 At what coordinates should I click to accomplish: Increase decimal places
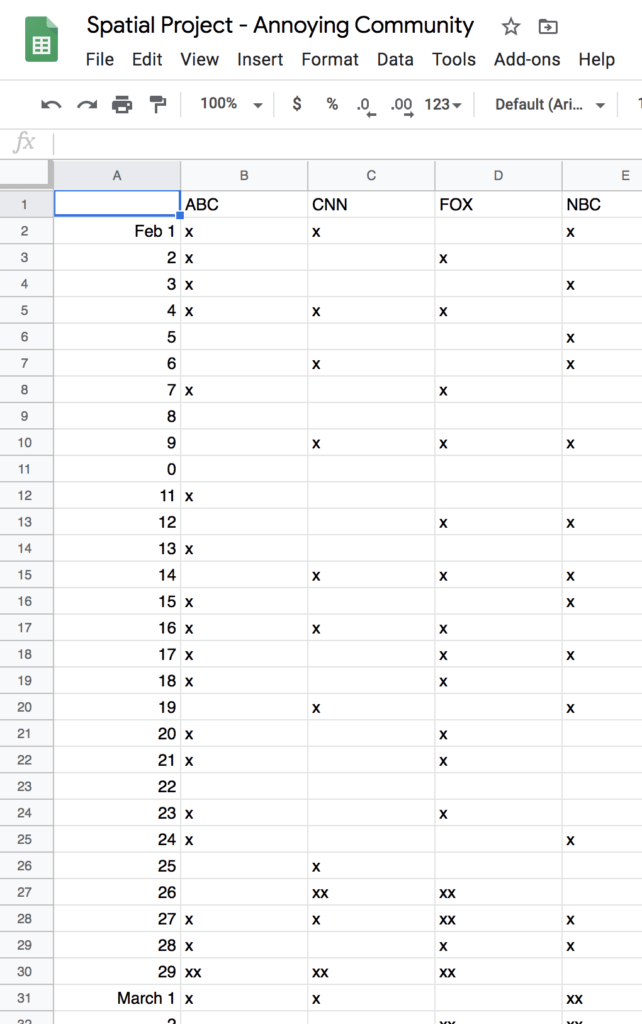tap(402, 106)
